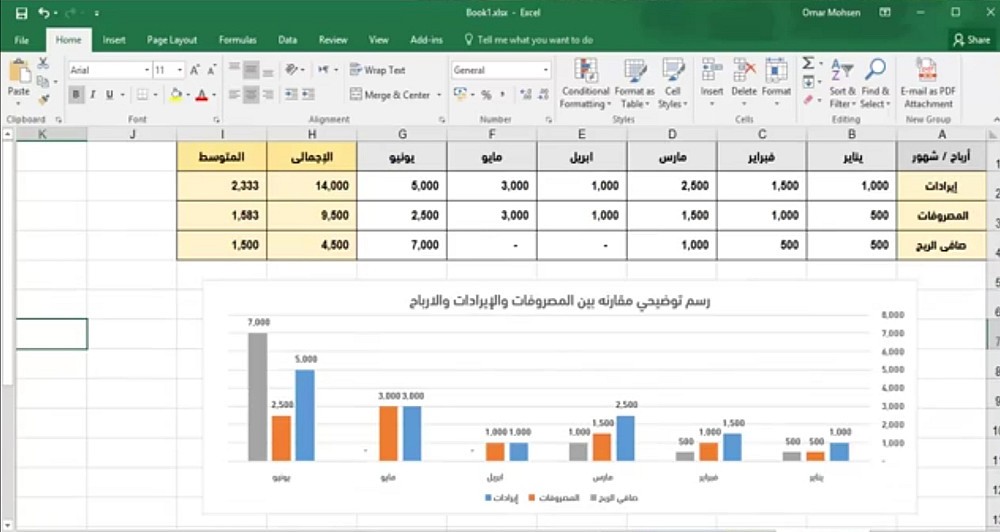Toggle Bold formatting
Image resolution: width=1000 pixels, height=532 pixels.
(77, 95)
